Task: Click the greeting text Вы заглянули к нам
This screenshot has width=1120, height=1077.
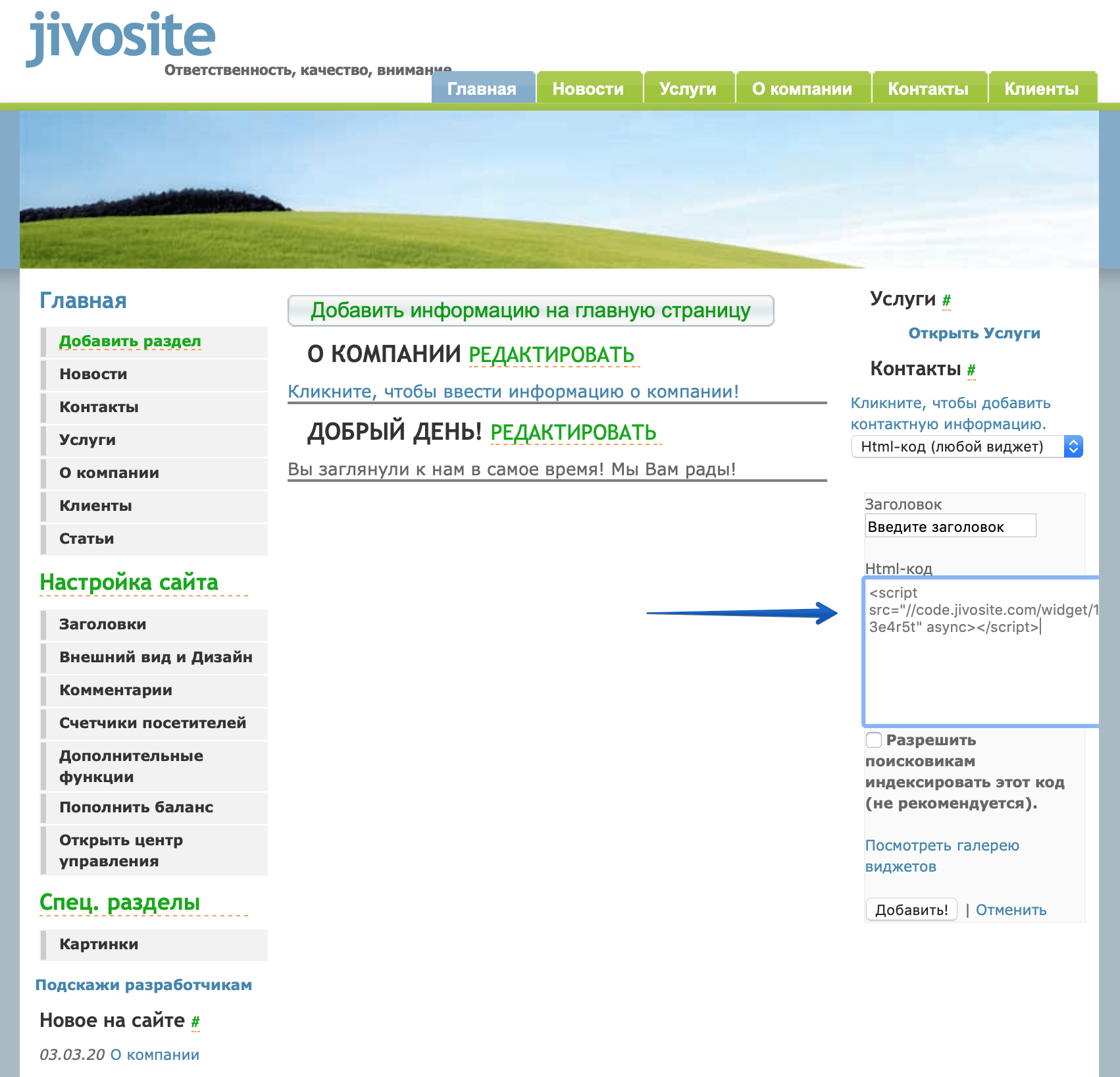Action: (x=512, y=469)
